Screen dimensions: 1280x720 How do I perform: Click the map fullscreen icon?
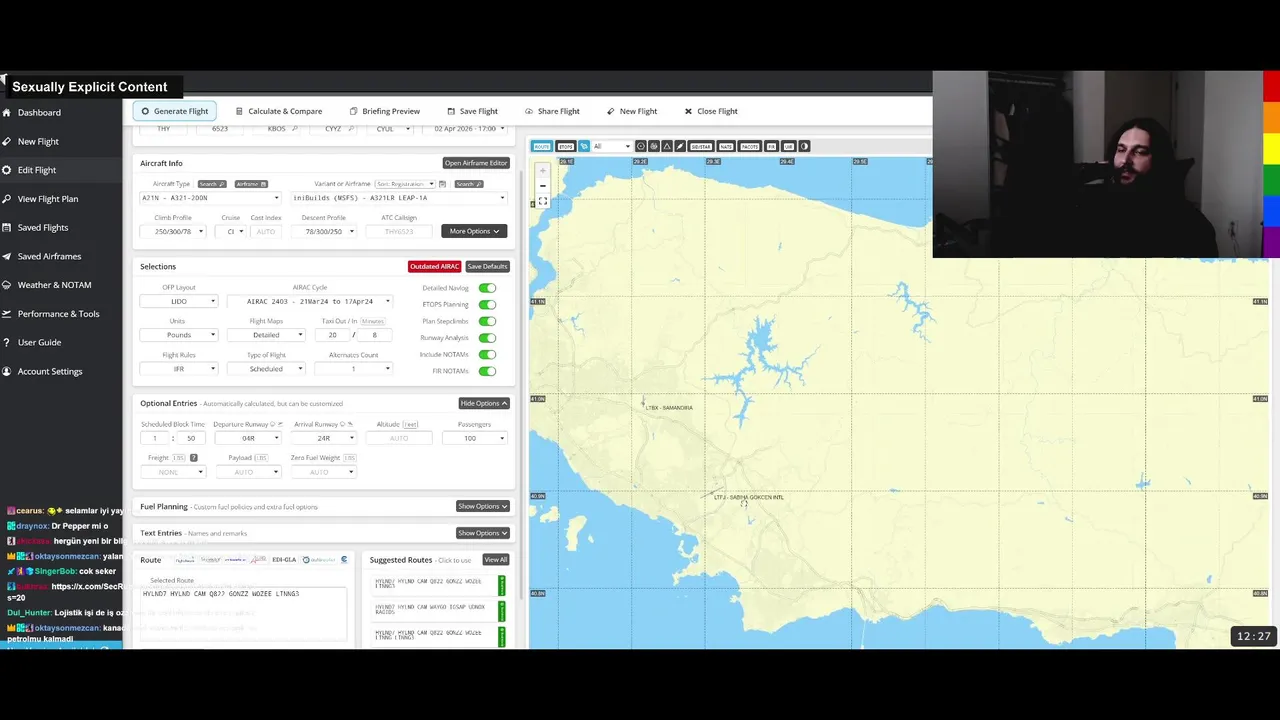coord(543,202)
